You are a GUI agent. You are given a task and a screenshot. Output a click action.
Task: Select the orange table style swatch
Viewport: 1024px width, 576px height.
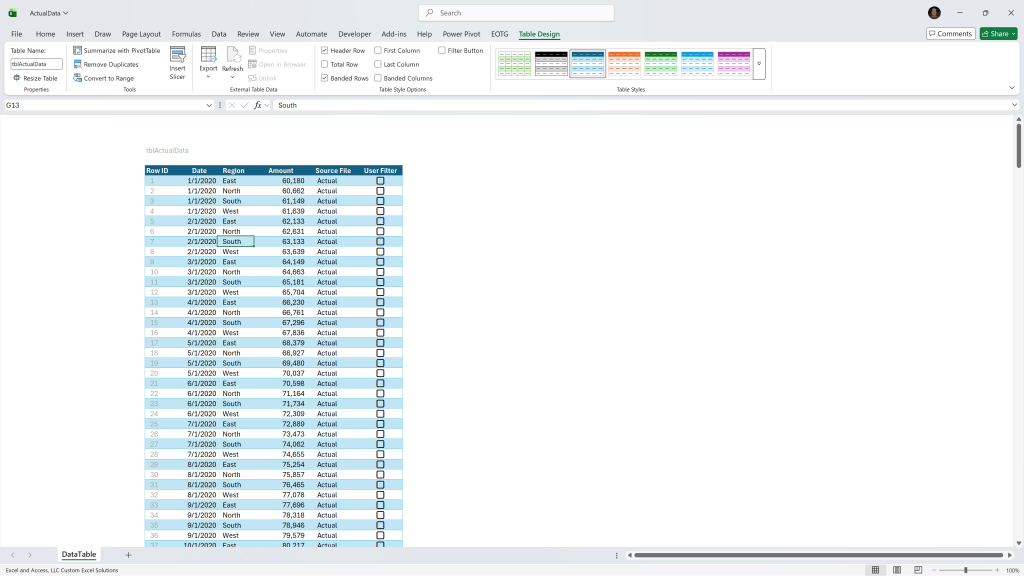624,63
